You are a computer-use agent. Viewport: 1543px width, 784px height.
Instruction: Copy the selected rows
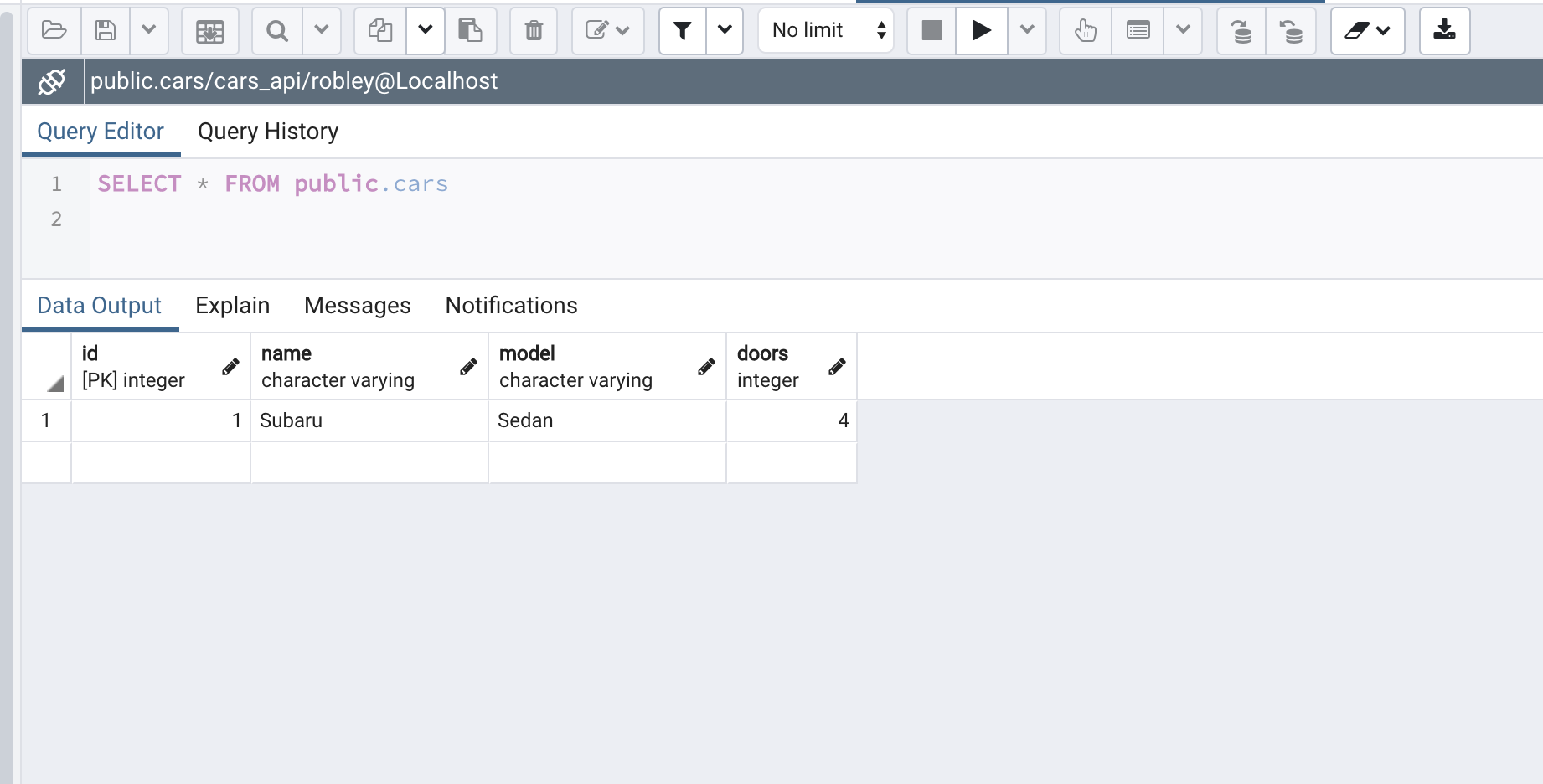379,30
